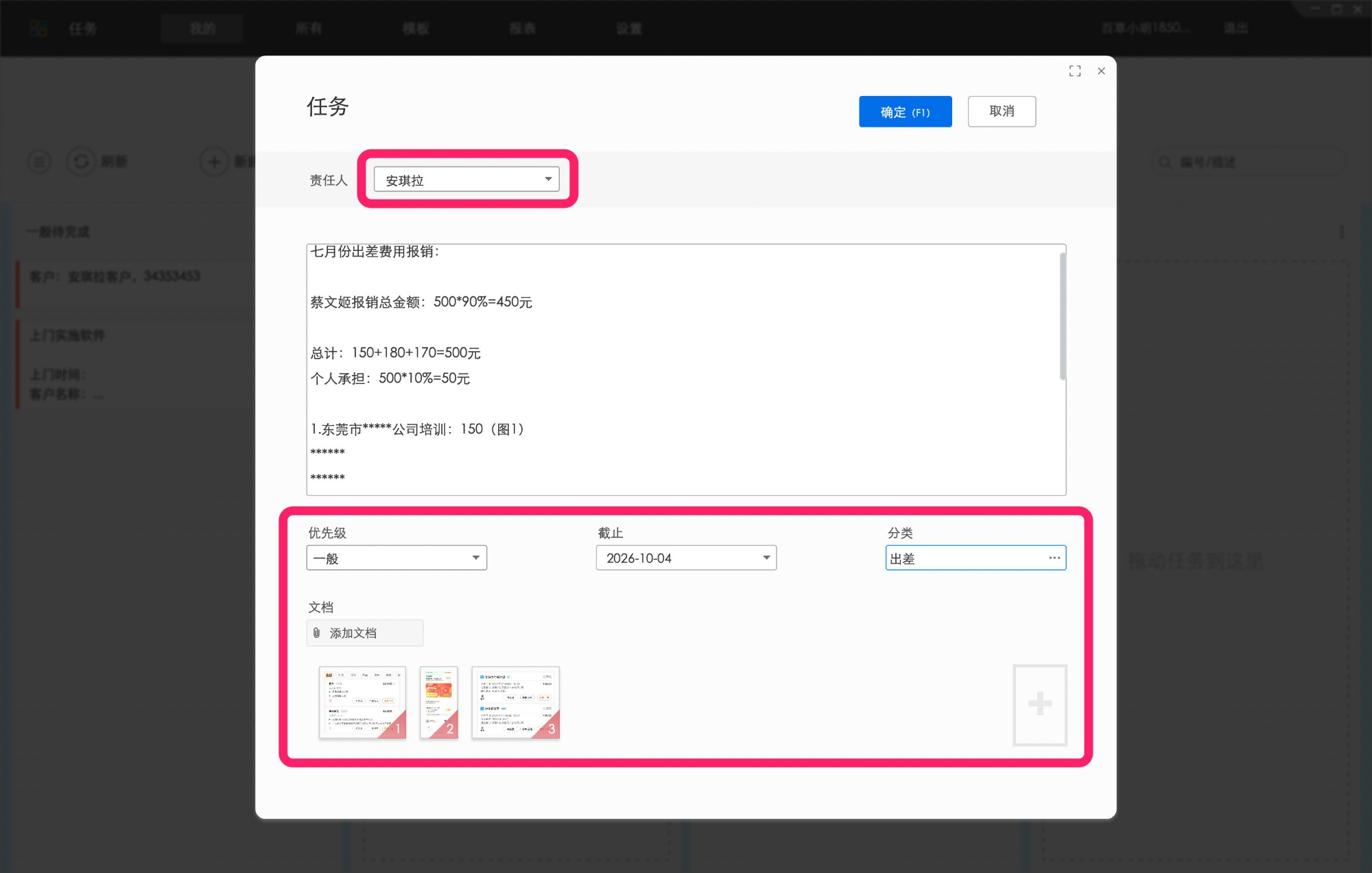
Task: Open attached document thumbnail number 1
Action: pos(362,702)
